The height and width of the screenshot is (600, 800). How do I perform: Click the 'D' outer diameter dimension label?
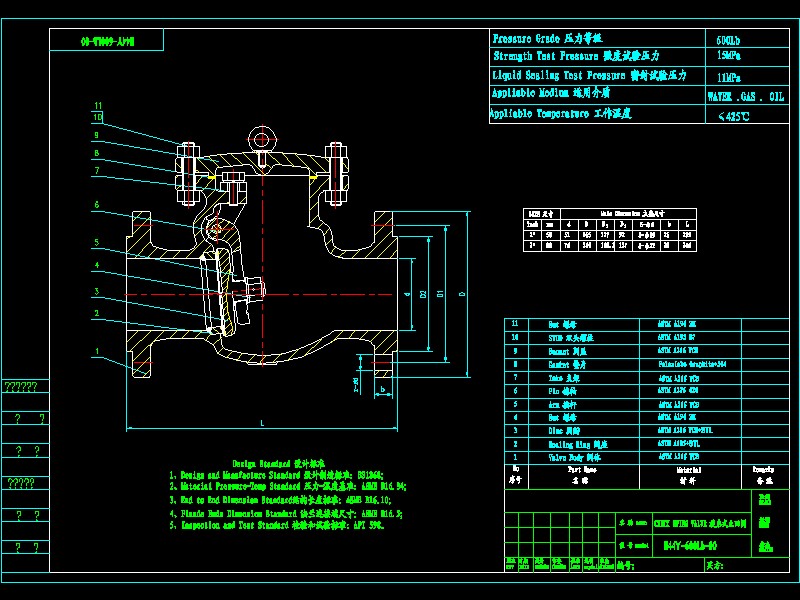coord(462,294)
